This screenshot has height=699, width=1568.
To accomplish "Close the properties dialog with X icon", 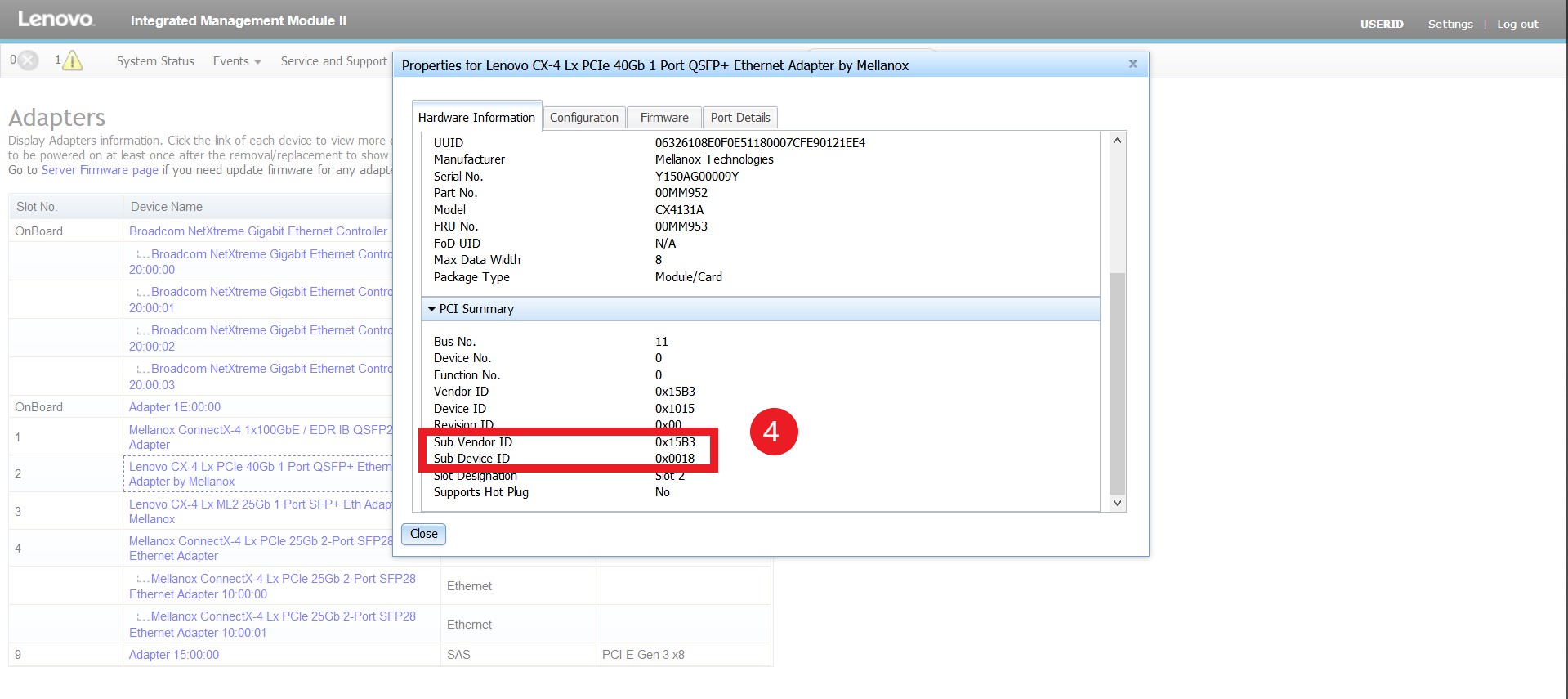I will coord(1132,64).
